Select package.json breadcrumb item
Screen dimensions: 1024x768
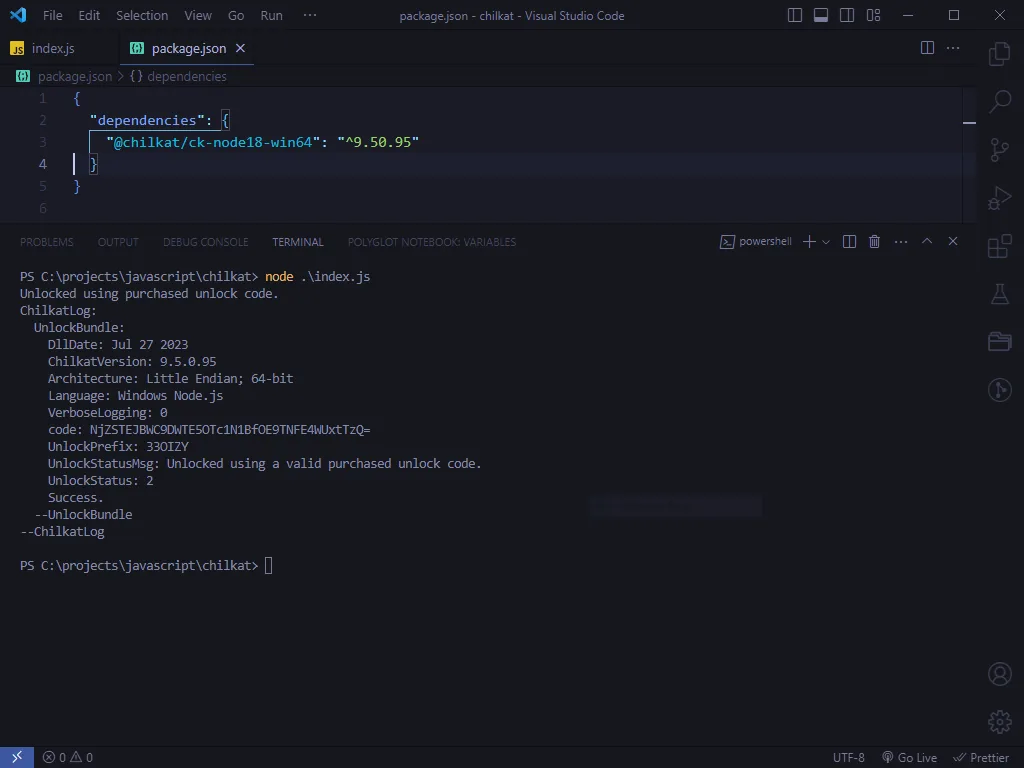pyautogui.click(x=64, y=76)
